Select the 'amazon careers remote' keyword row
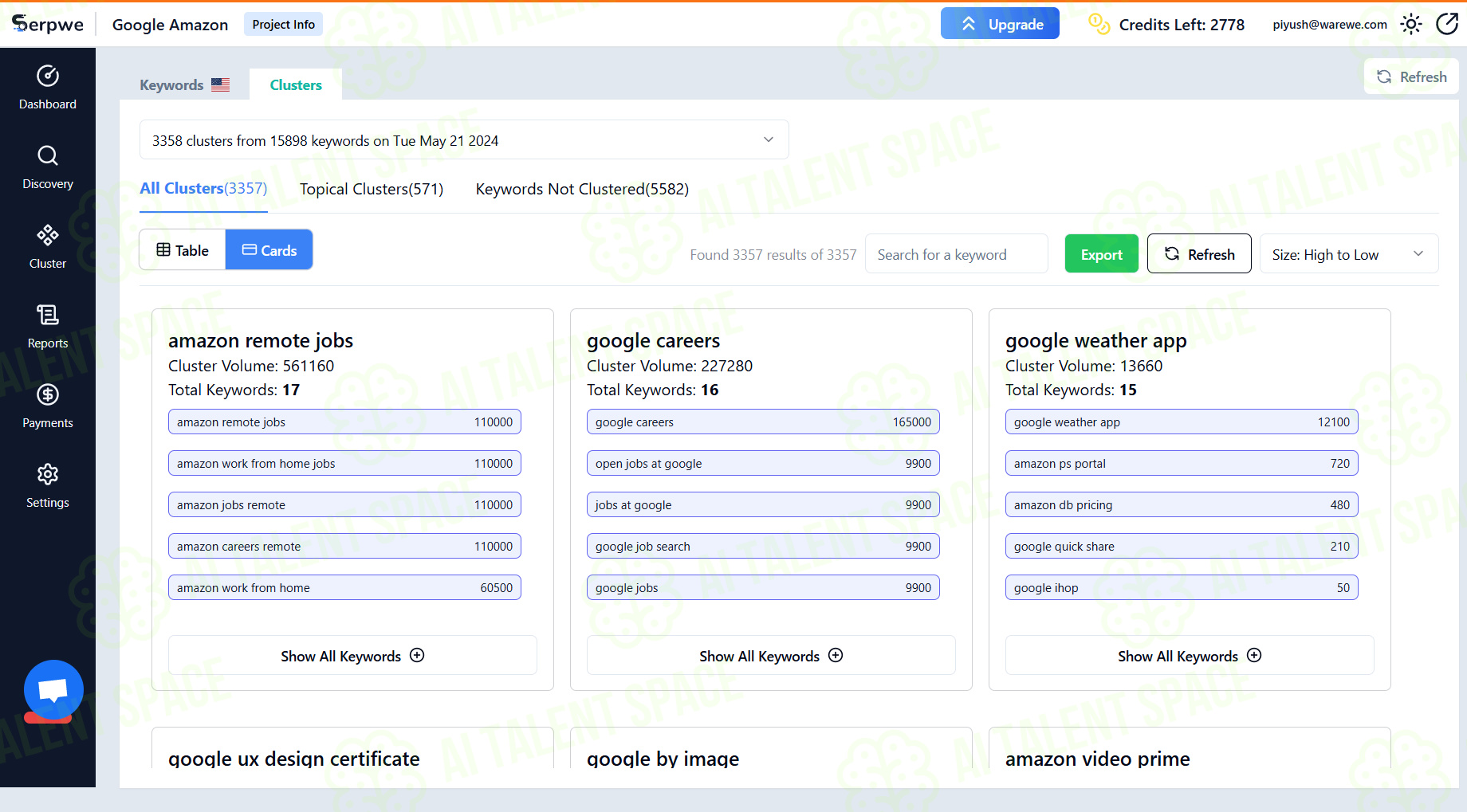The image size is (1467, 812). click(344, 546)
